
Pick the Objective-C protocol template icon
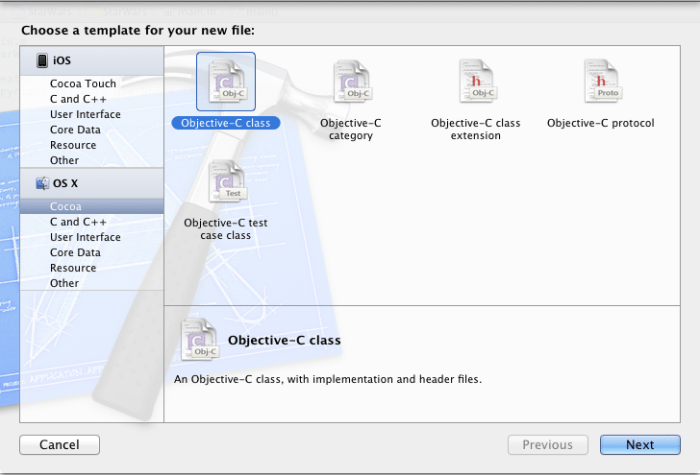coord(600,81)
